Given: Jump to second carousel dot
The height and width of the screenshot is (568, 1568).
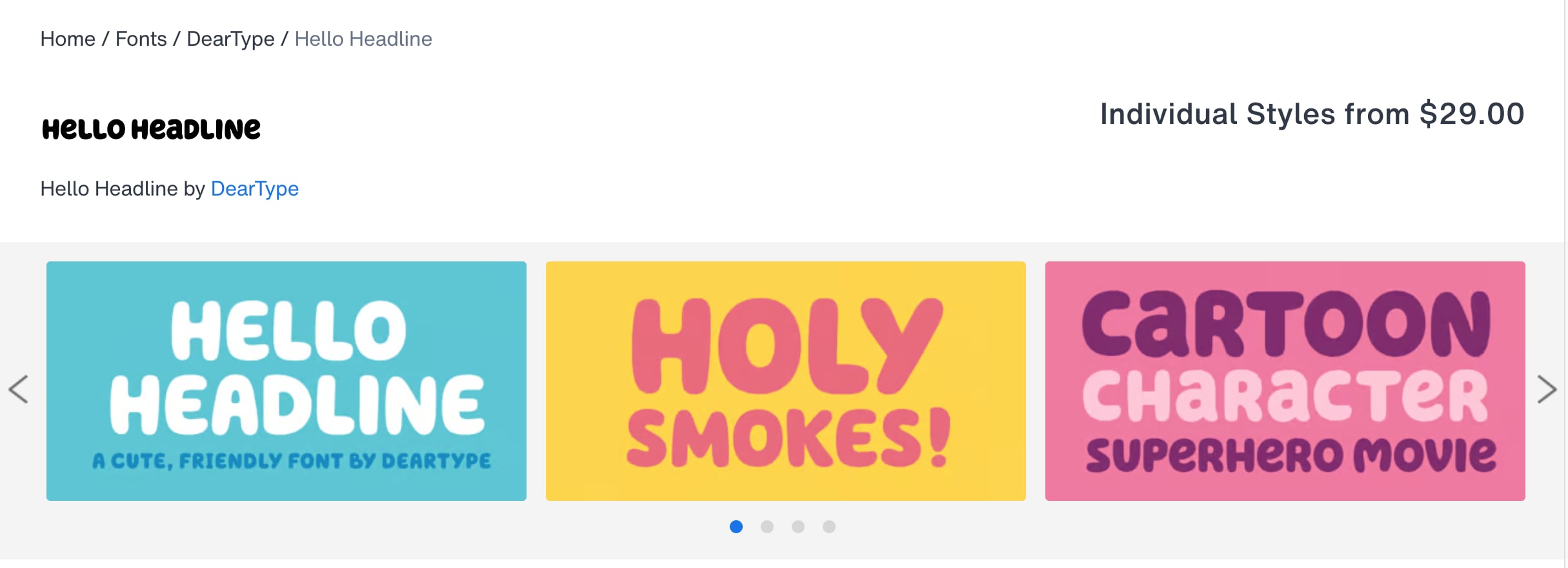Looking at the screenshot, I should [767, 527].
